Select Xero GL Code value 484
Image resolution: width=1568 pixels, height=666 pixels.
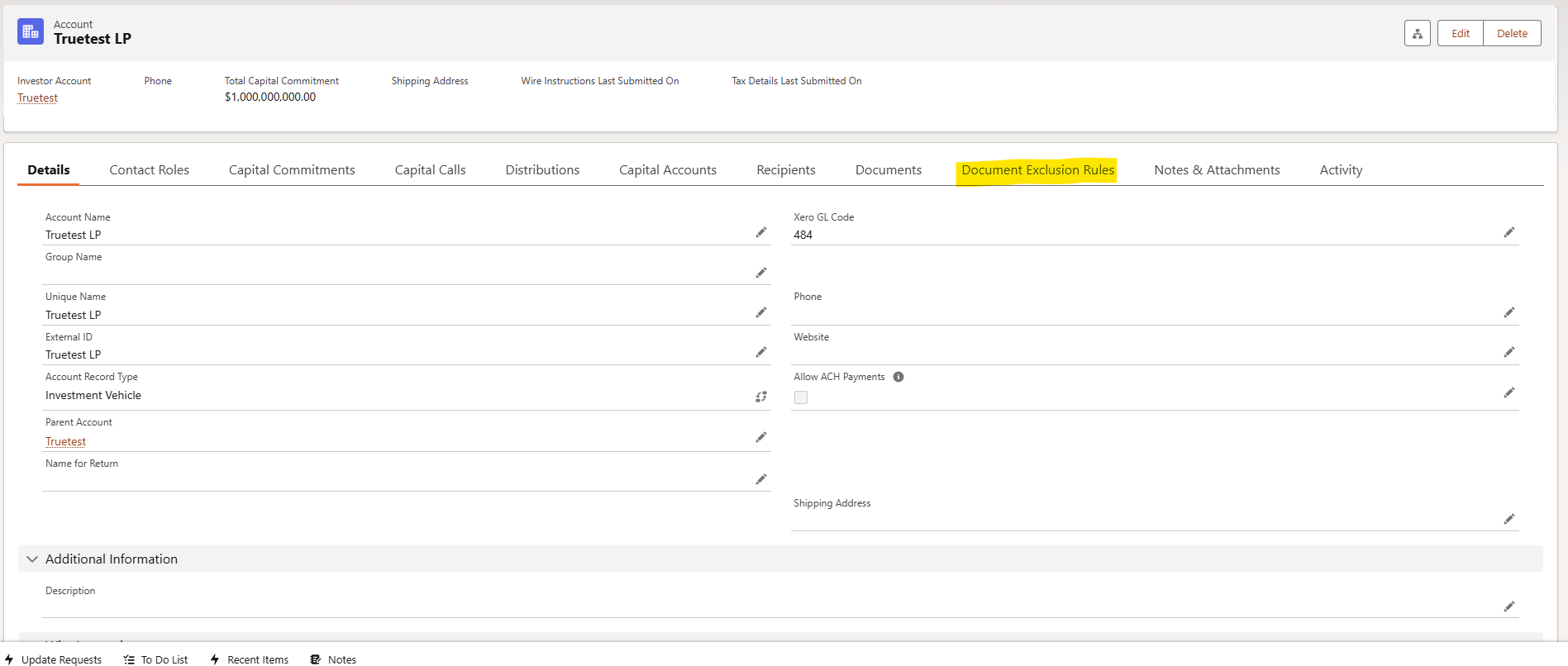coord(803,235)
